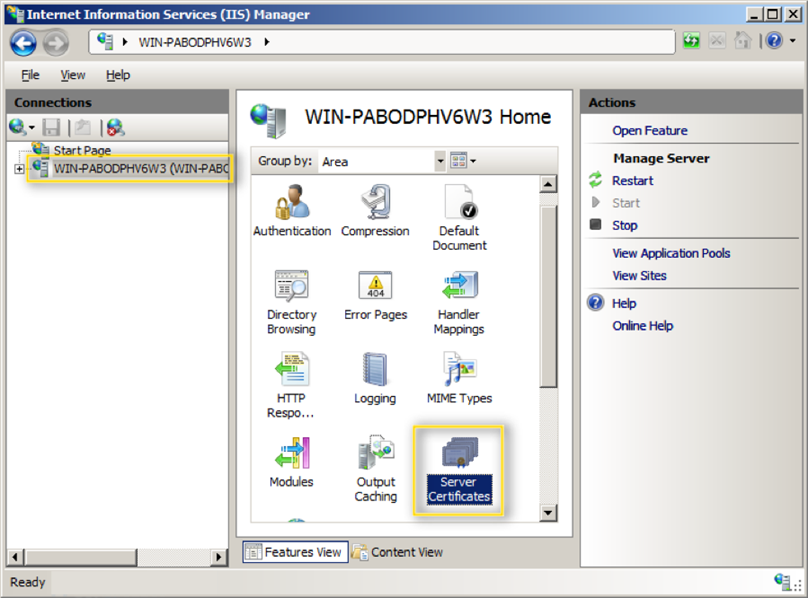This screenshot has width=808, height=598.
Task: Click the View Application Pools link
Action: click(x=670, y=253)
